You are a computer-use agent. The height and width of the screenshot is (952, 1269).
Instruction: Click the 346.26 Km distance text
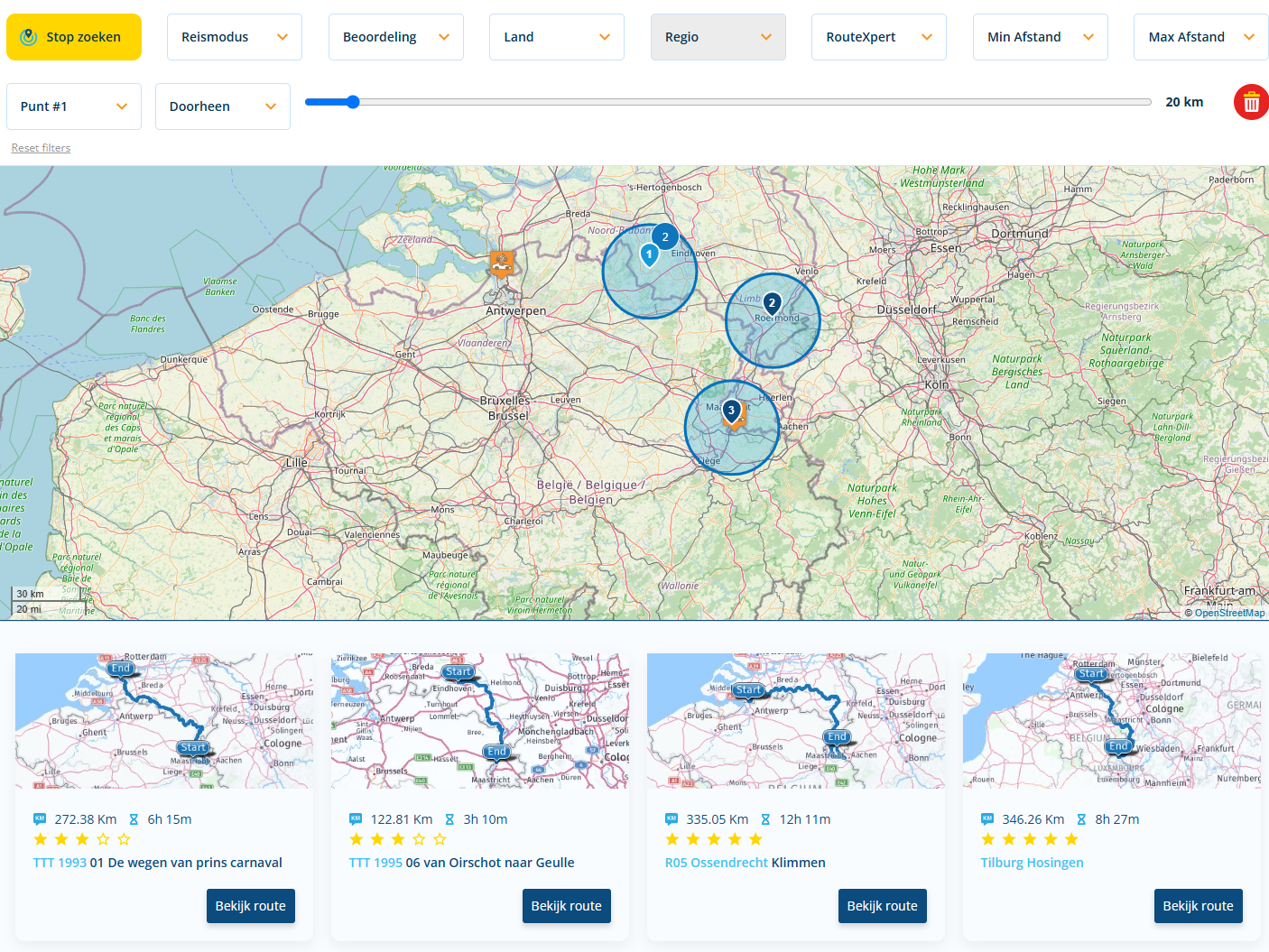click(1033, 819)
